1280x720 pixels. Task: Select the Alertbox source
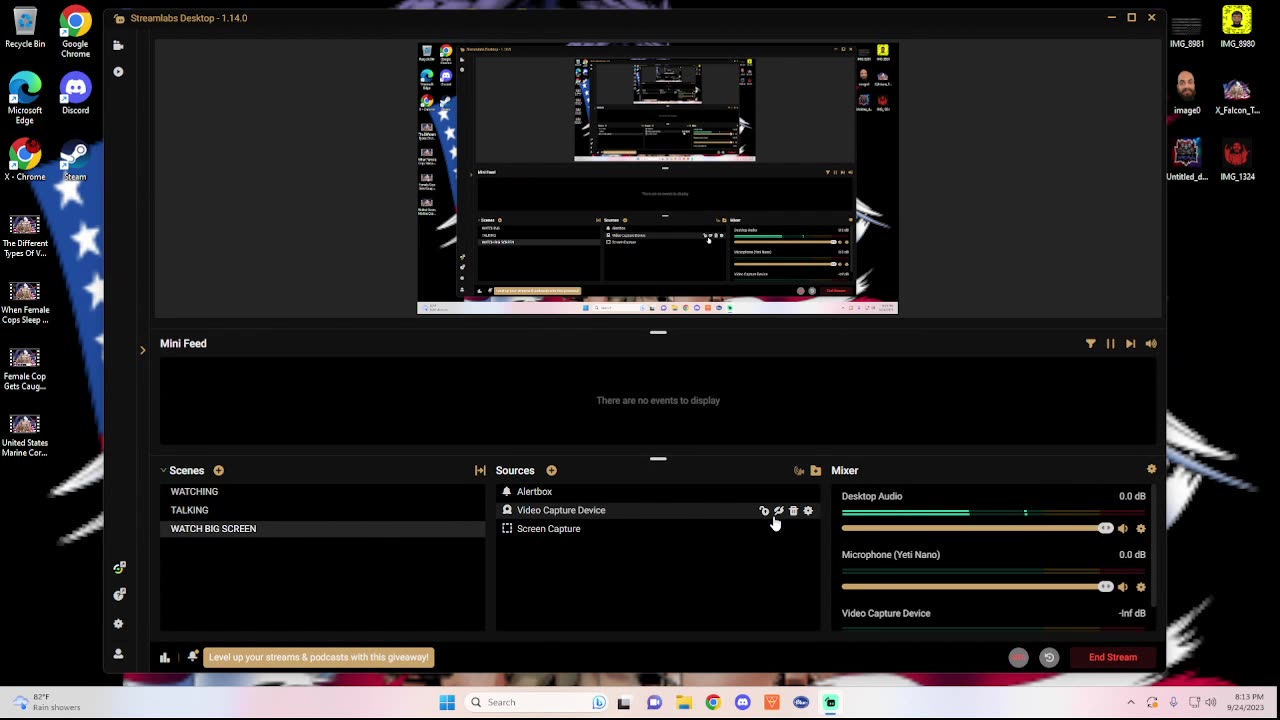click(657, 492)
